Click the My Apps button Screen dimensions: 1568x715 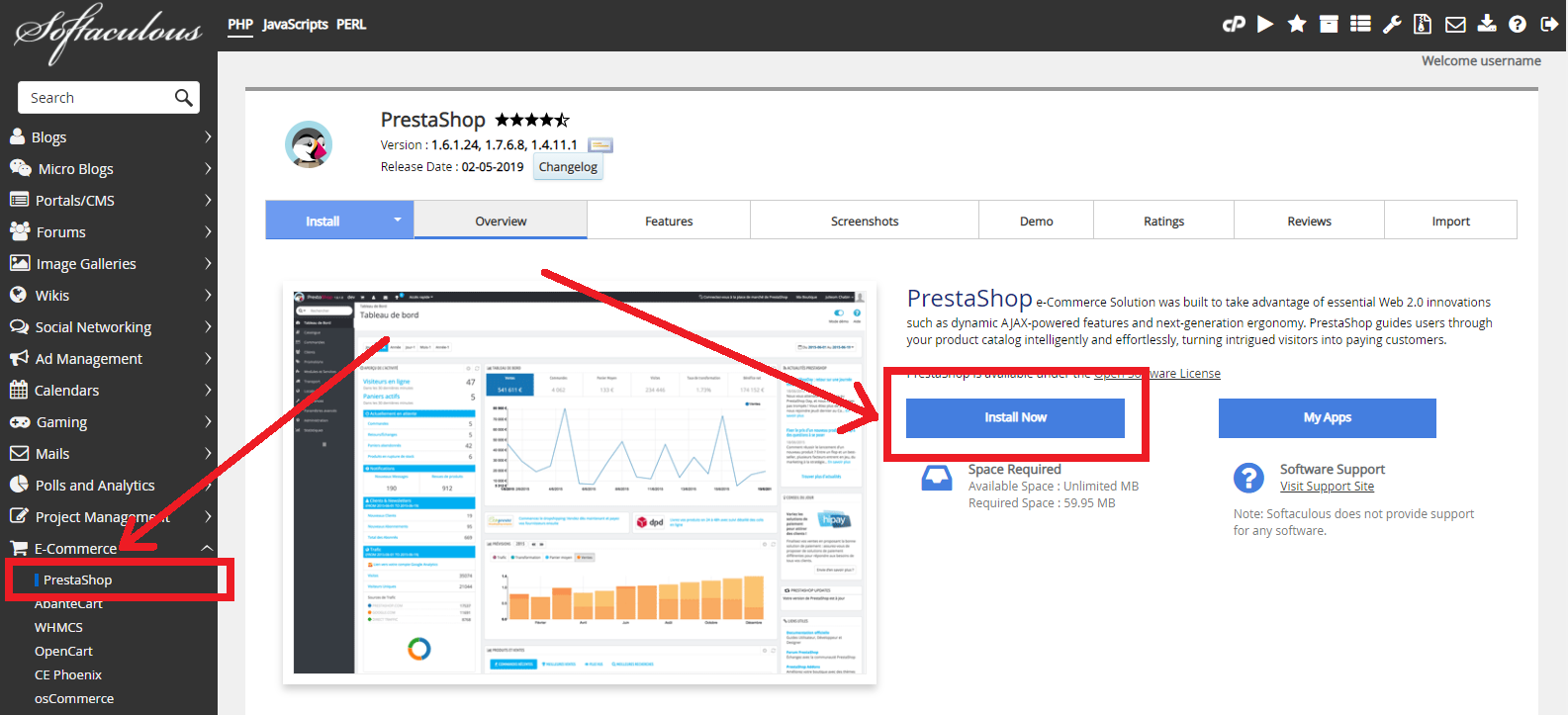tap(1327, 417)
